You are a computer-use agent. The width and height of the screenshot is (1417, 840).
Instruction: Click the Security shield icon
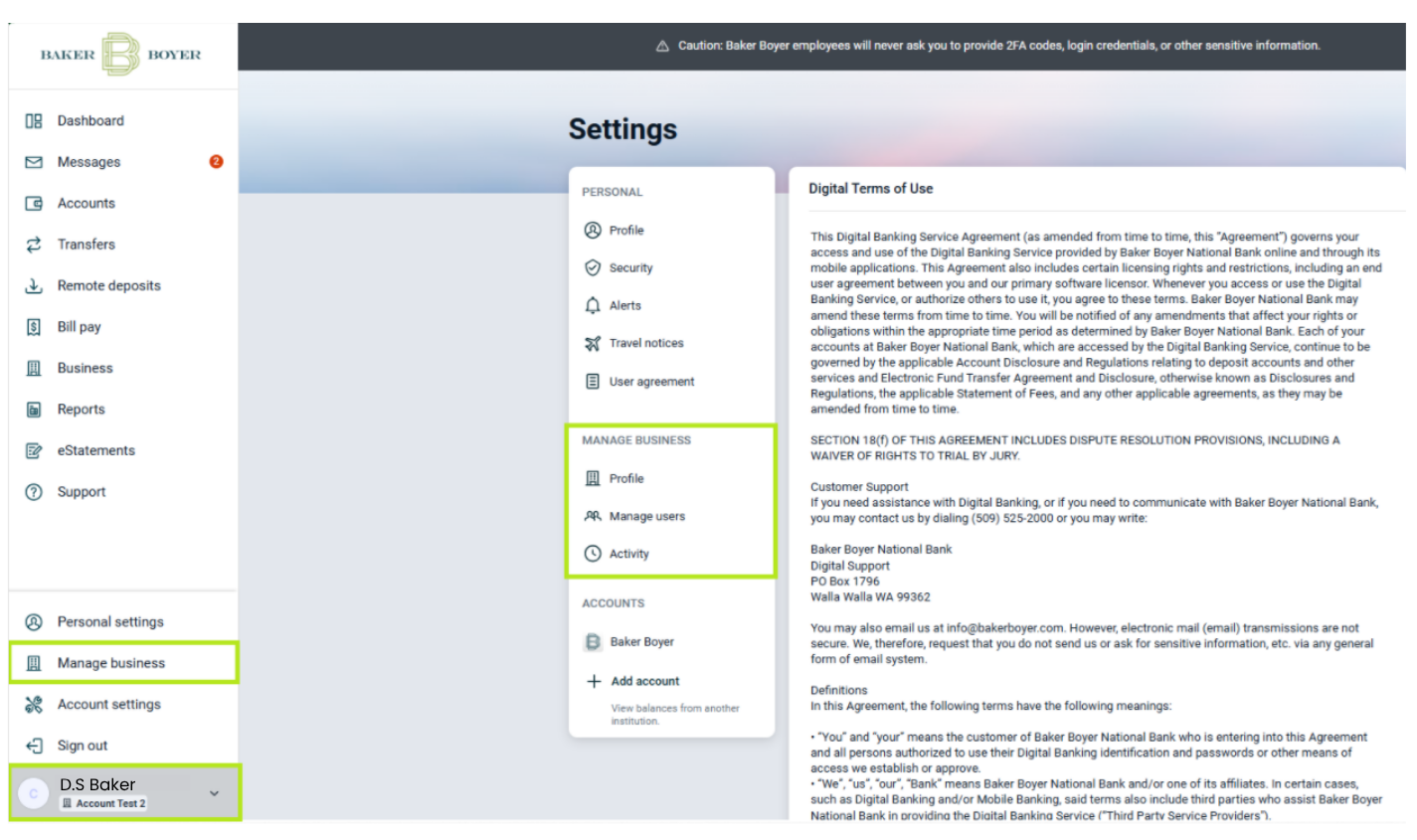tap(593, 268)
